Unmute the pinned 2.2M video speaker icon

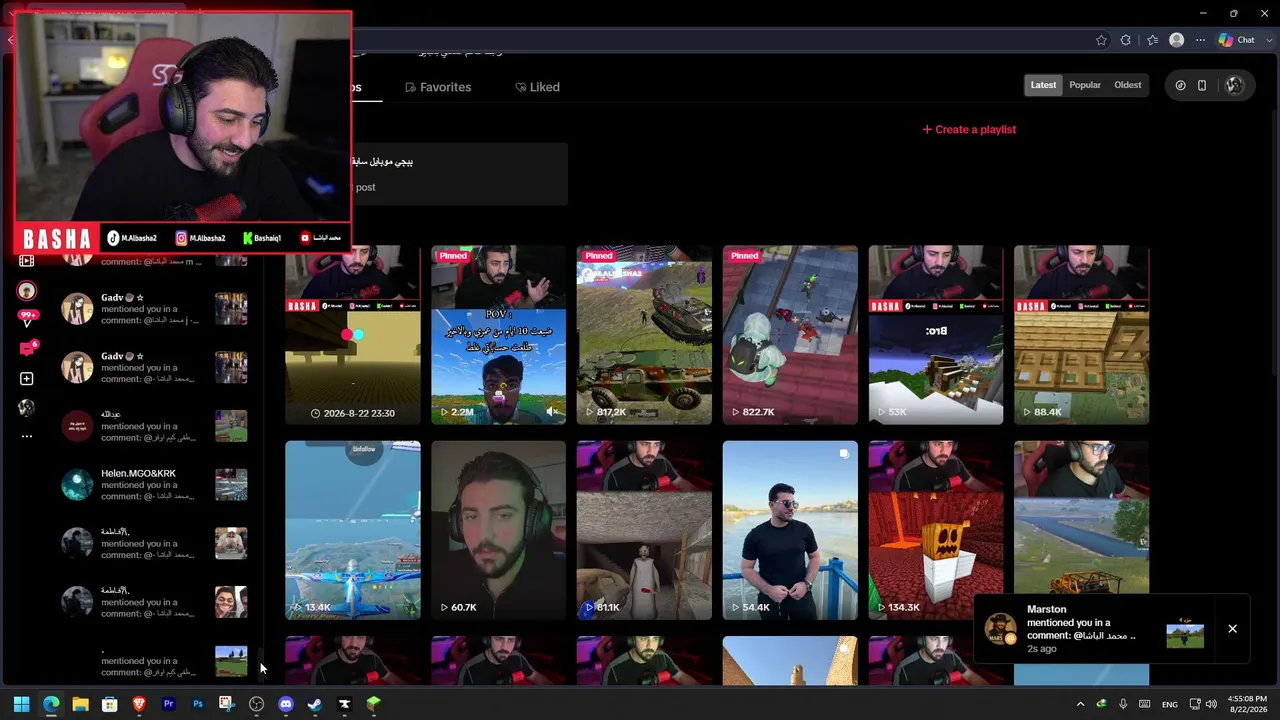pyautogui.click(x=552, y=412)
